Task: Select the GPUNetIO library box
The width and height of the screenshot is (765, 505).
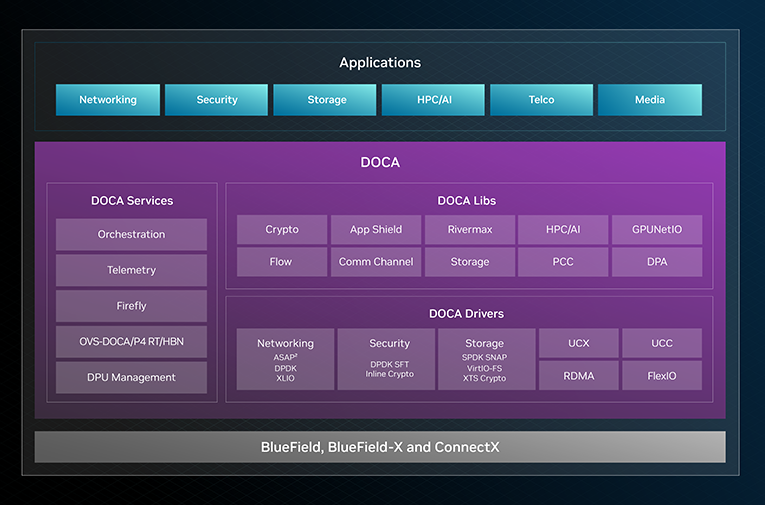Action: tap(657, 229)
